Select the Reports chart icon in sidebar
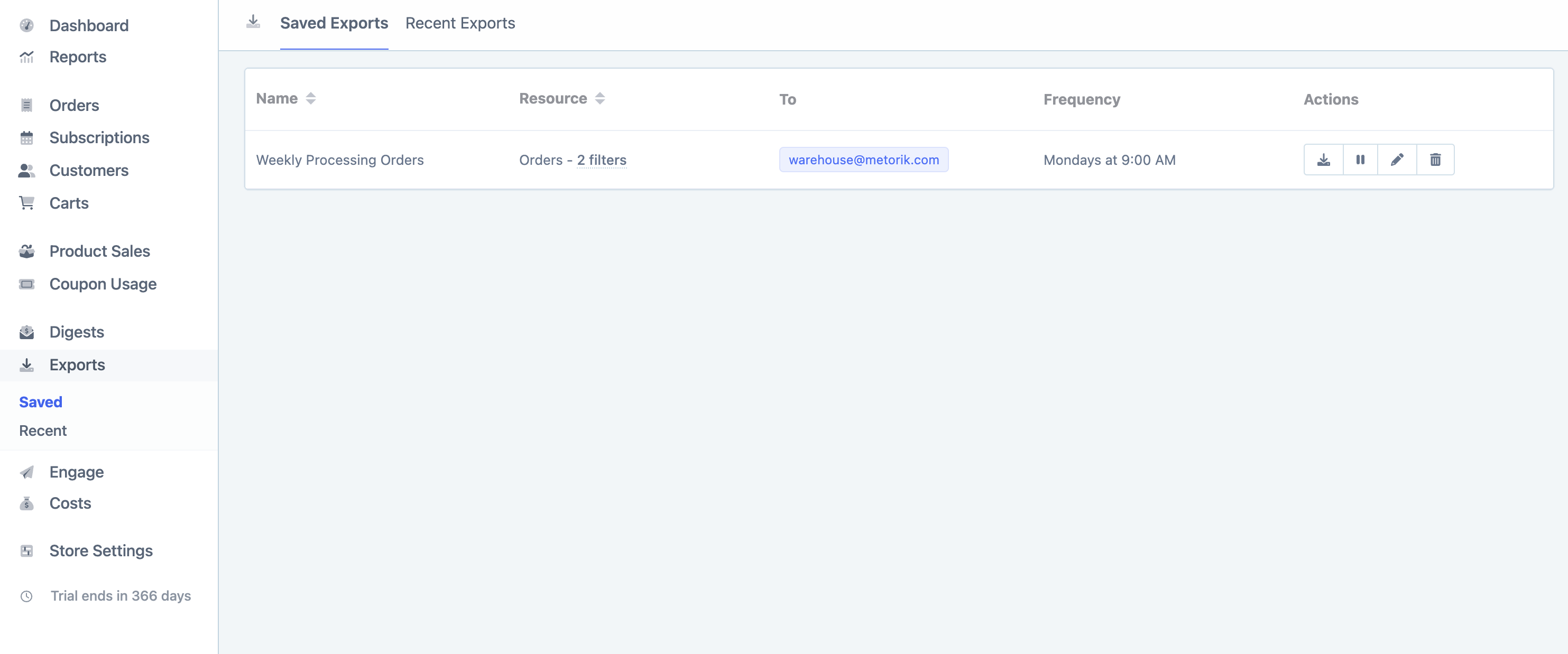Image resolution: width=1568 pixels, height=654 pixels. 27,57
